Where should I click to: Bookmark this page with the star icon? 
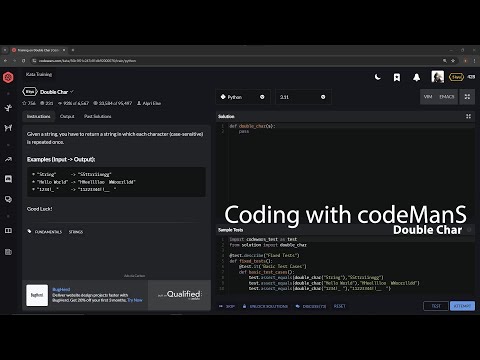click(453, 61)
